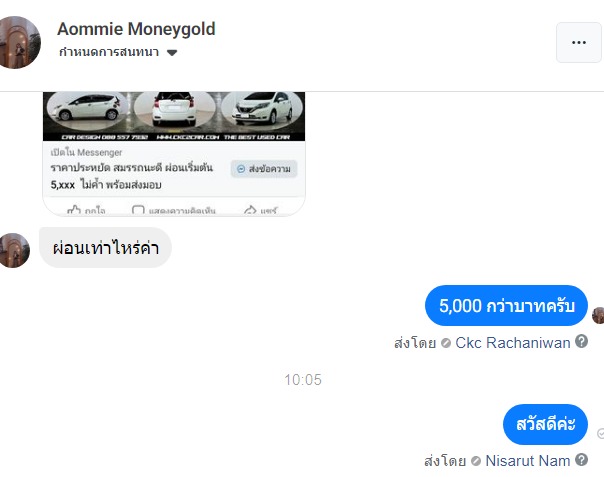Click the delivered checkmark icon beside สวัสดีค่ะ
The image size is (604, 477).
click(x=601, y=434)
